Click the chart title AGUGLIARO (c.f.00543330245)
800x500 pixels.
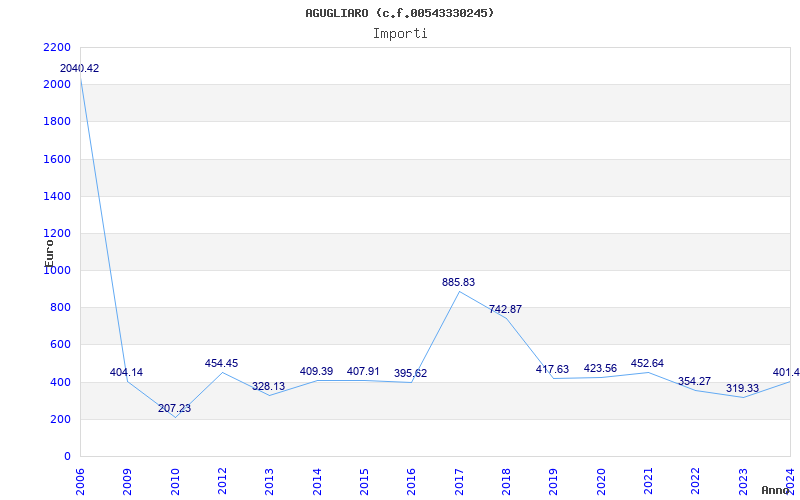(400, 13)
